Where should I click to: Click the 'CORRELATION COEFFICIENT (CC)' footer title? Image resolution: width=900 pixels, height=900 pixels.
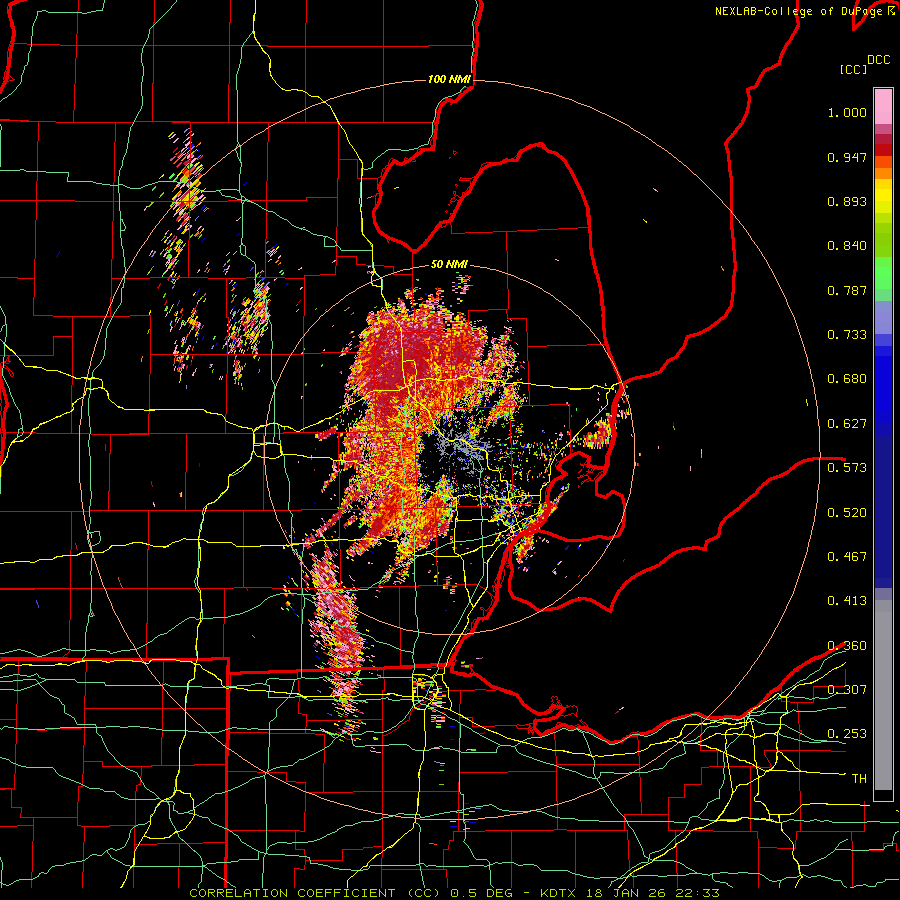[x=315, y=893]
